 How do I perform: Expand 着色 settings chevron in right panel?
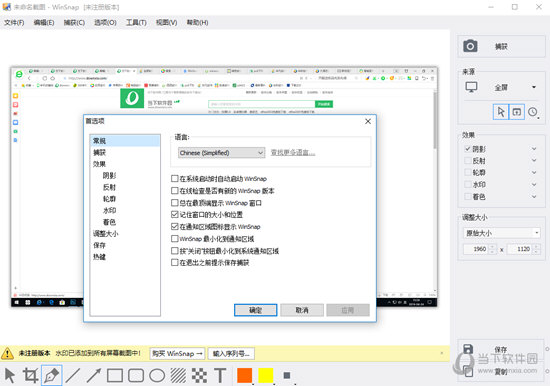click(534, 197)
